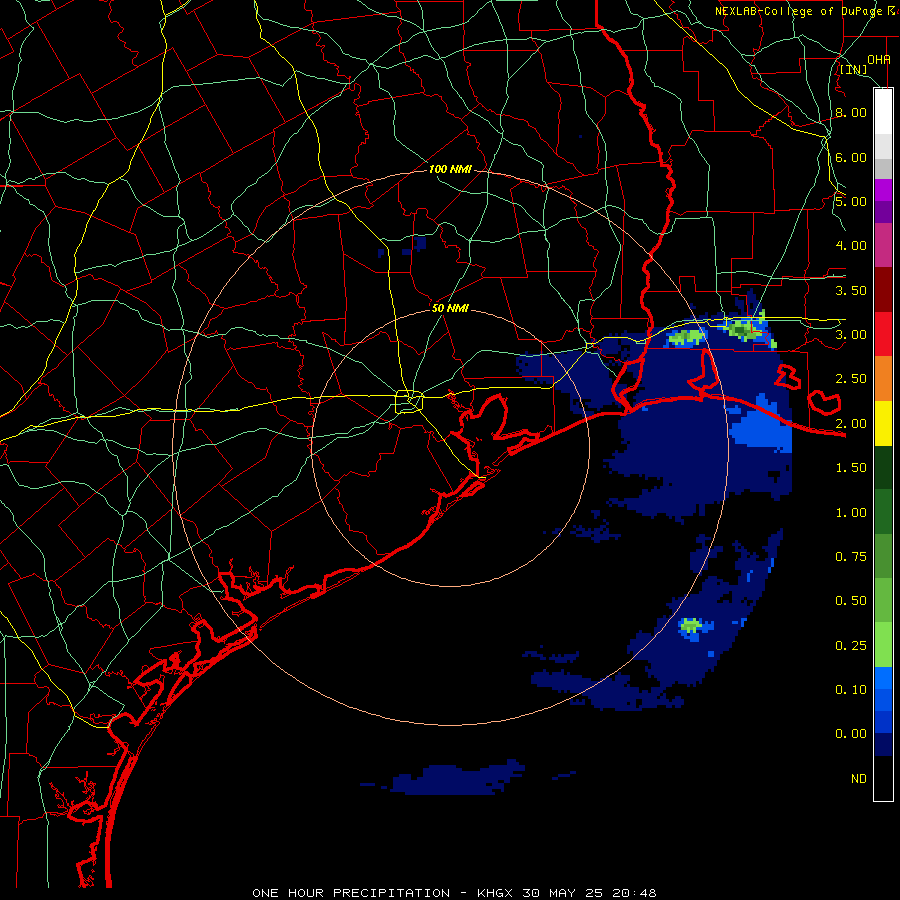The image size is (900, 900).
Task: Select the orange legend swatch near 2.50
Action: (883, 379)
